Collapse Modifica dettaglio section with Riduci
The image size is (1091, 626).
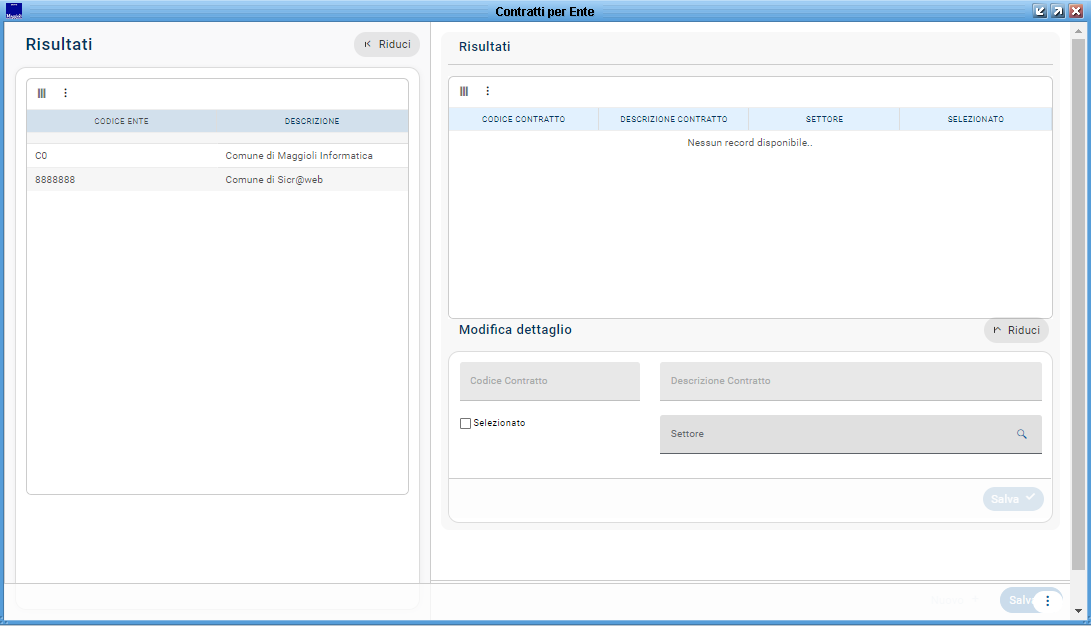(x=1016, y=330)
